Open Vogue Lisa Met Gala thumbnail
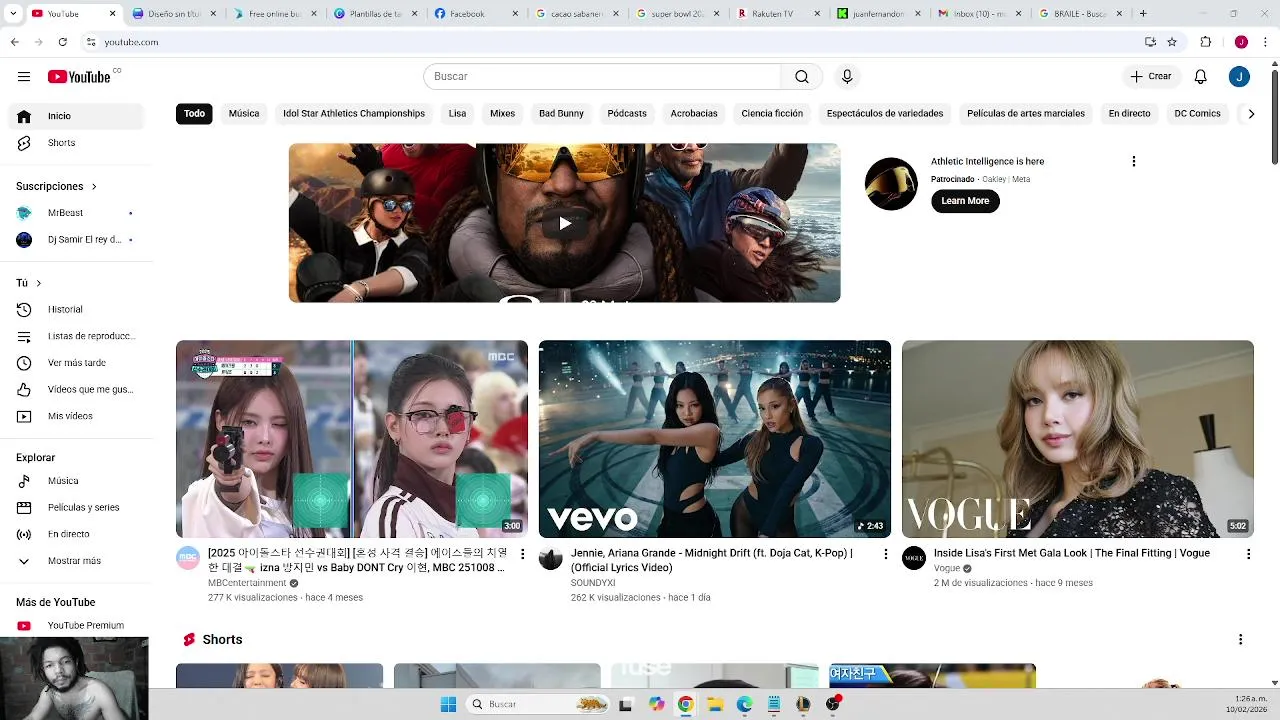This screenshot has height=720, width=1280. [x=1078, y=439]
